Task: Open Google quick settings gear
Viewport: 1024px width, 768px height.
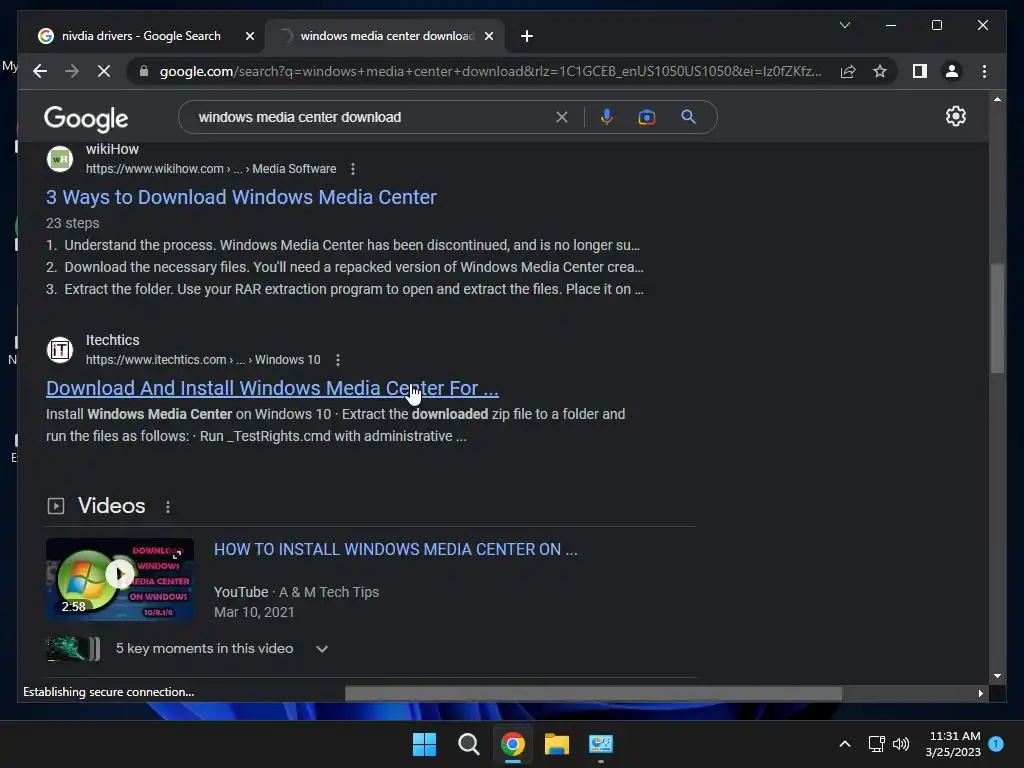Action: [x=955, y=116]
